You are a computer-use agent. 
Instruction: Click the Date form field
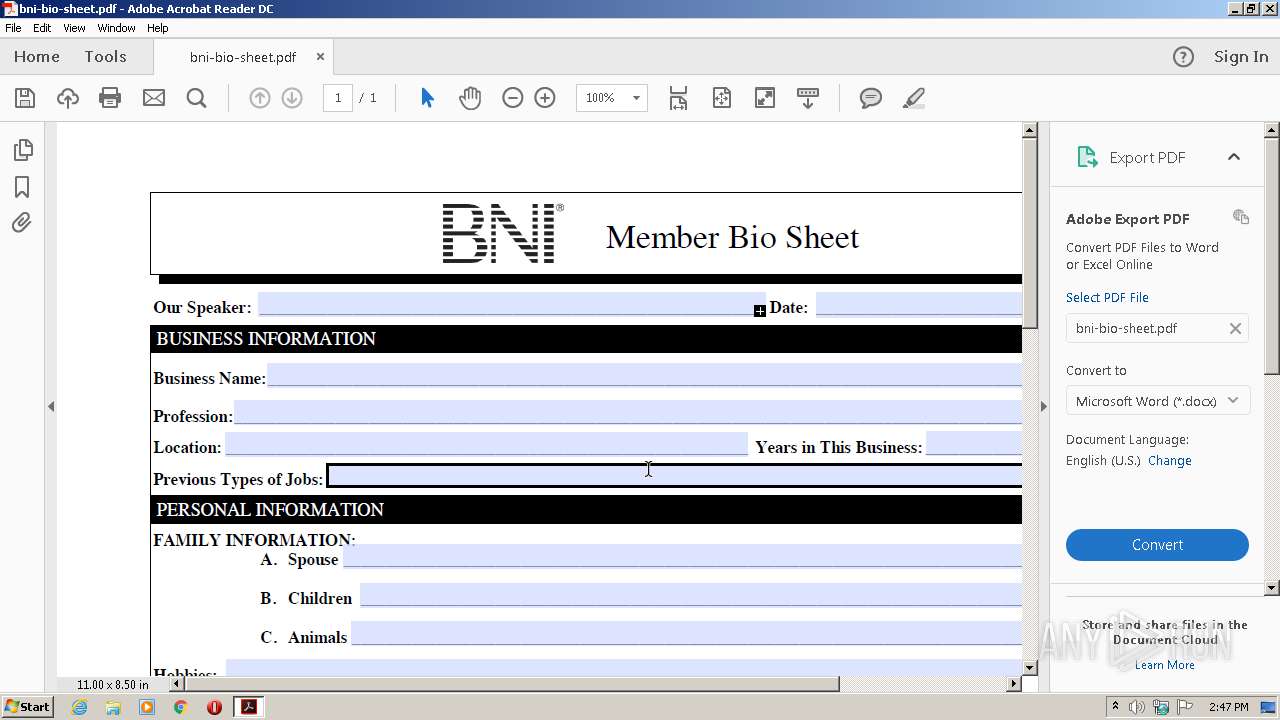919,305
